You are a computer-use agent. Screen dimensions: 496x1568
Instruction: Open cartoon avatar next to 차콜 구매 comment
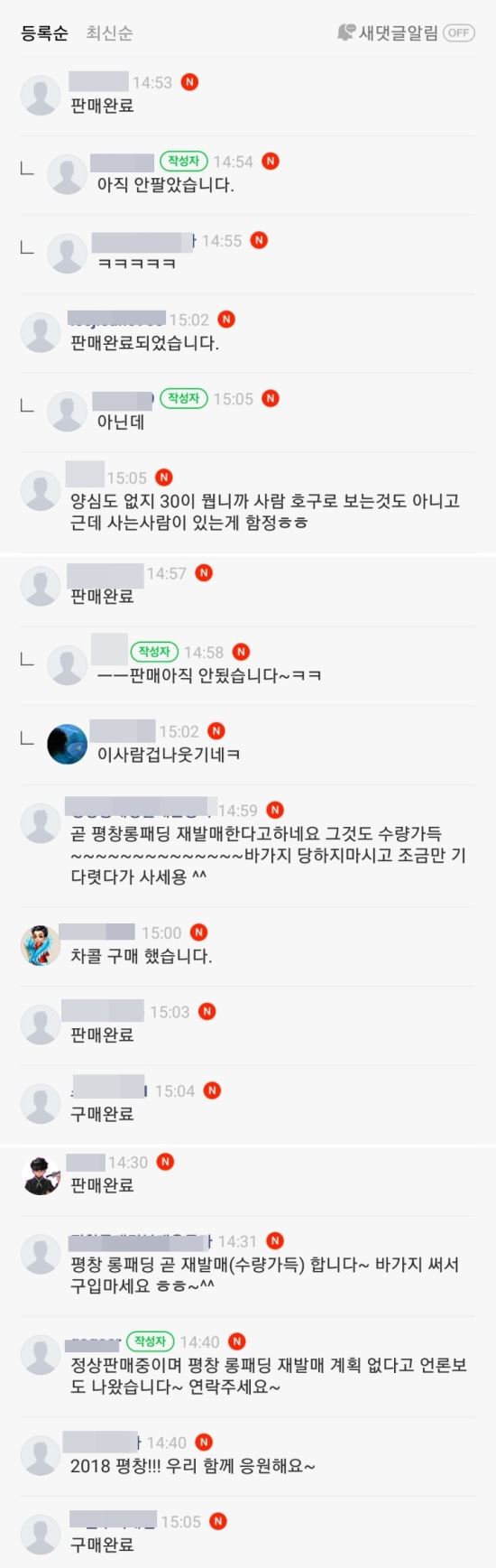(x=41, y=945)
